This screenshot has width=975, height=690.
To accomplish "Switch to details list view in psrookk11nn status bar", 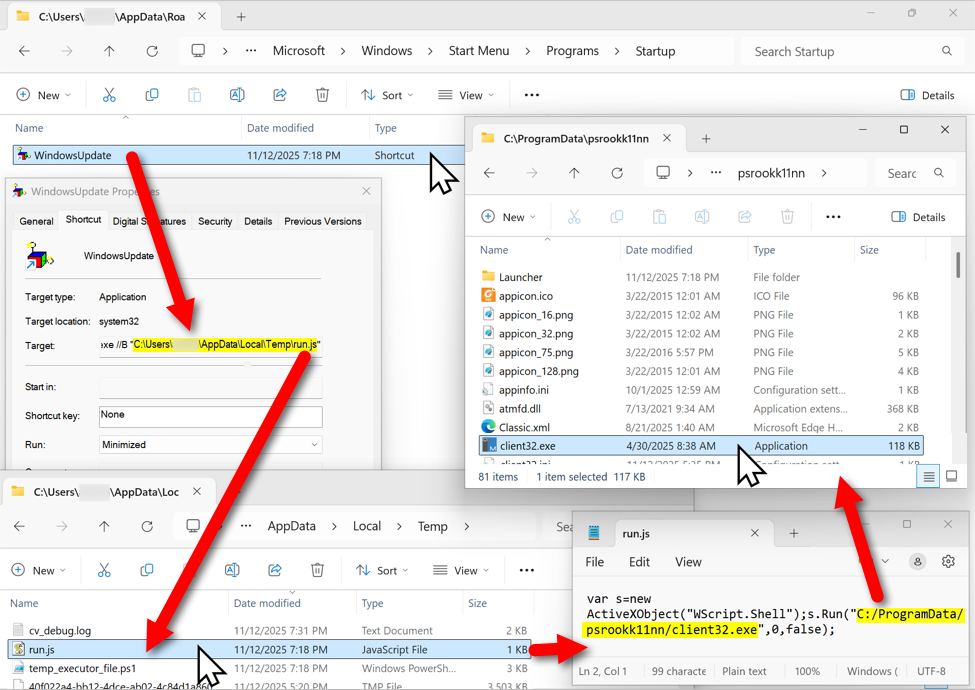I will [x=929, y=477].
